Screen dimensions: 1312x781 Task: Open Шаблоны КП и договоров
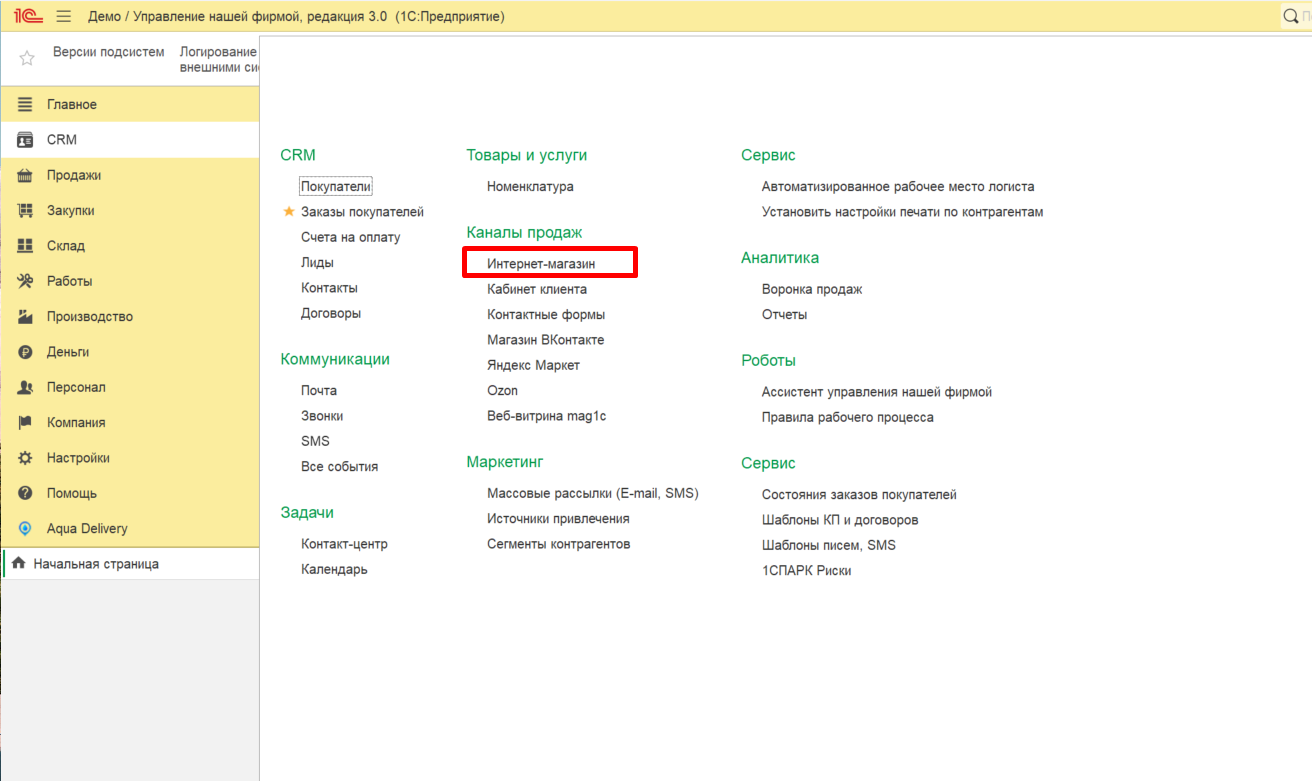coord(840,520)
